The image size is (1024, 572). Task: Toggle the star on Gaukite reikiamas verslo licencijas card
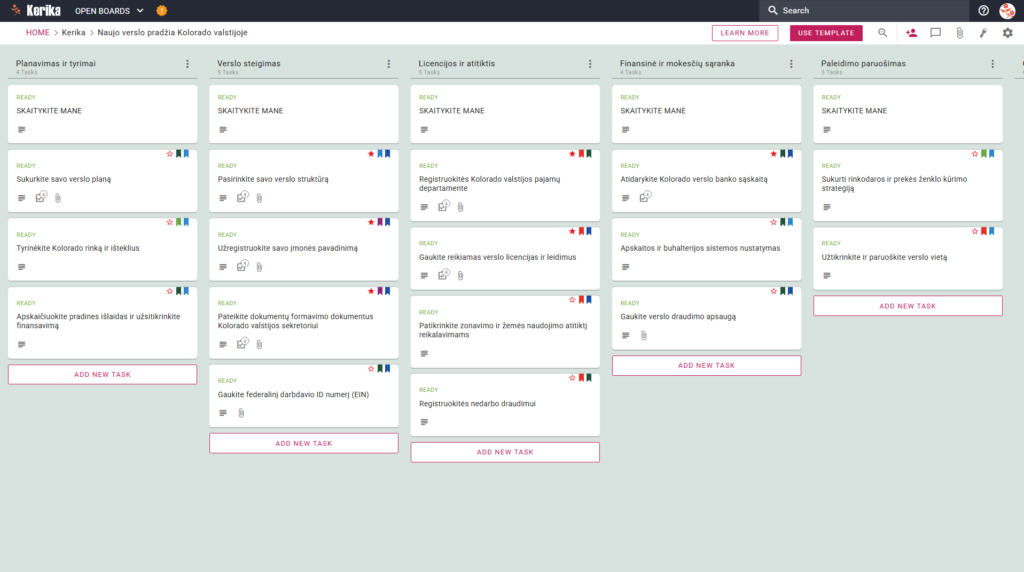572,231
